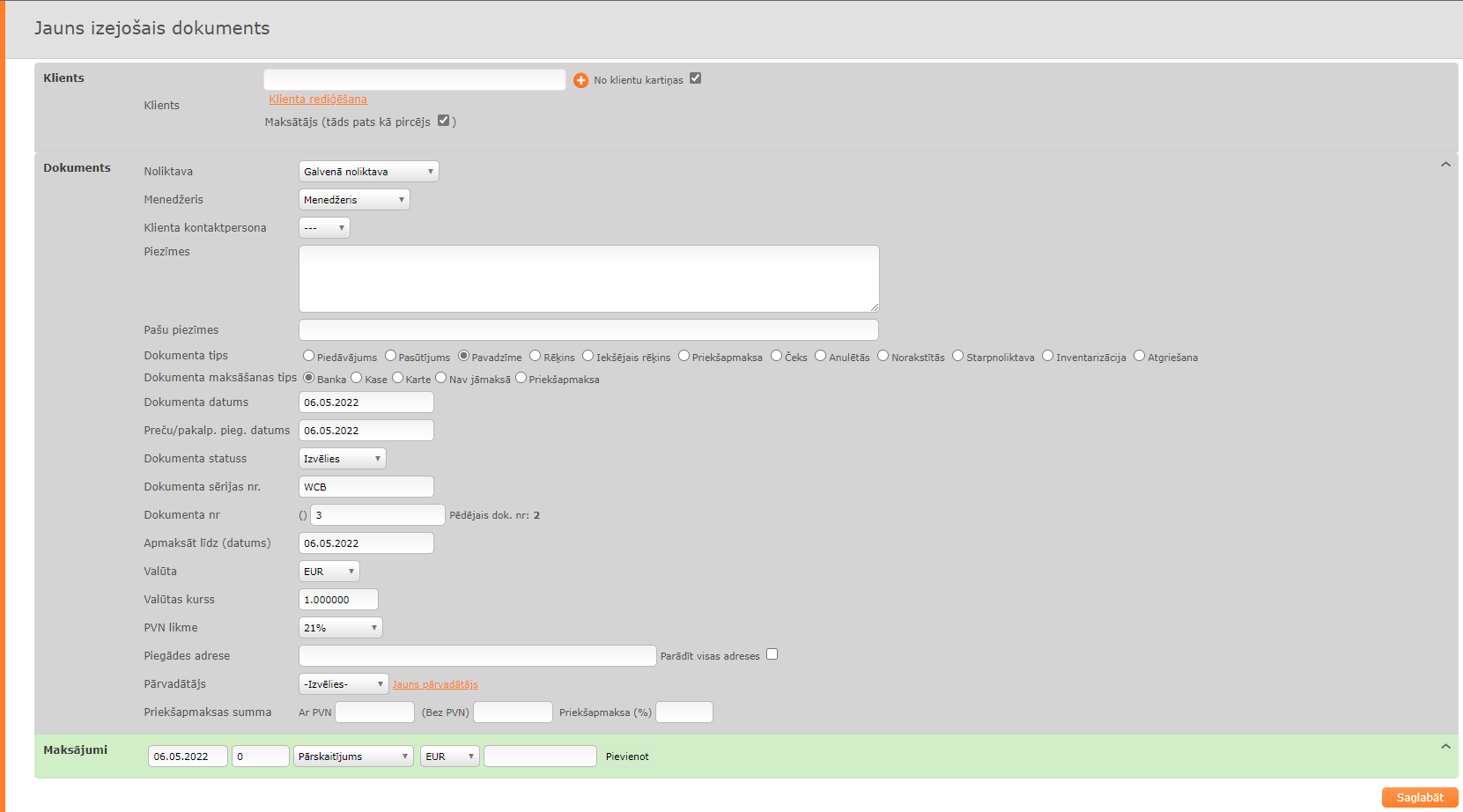Viewport: 1463px width, 812px height.
Task: Open the Menedžeris dropdown
Action: 354,200
